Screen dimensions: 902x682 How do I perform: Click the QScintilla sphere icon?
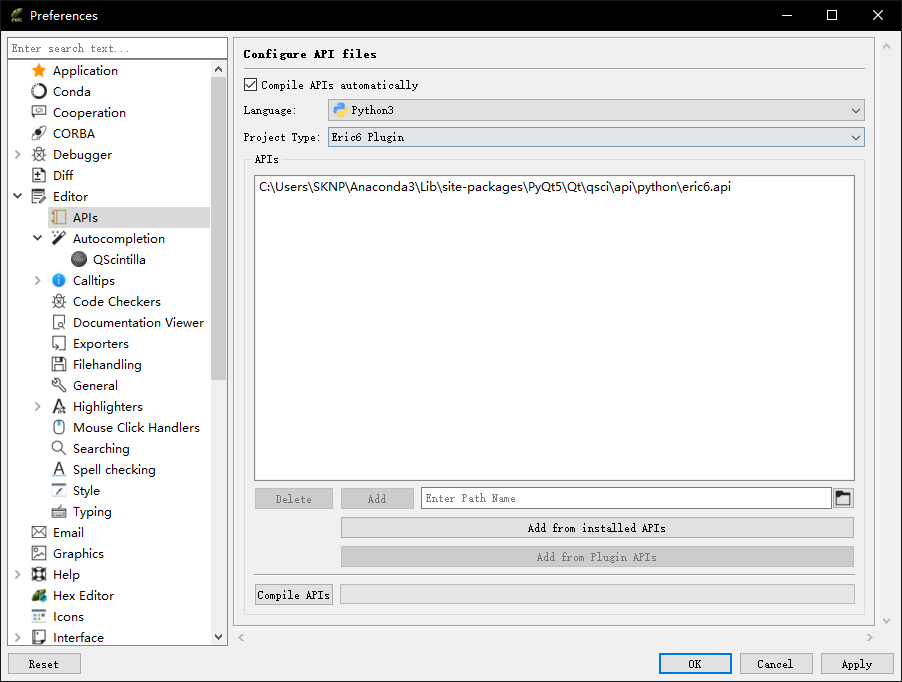(x=79, y=259)
